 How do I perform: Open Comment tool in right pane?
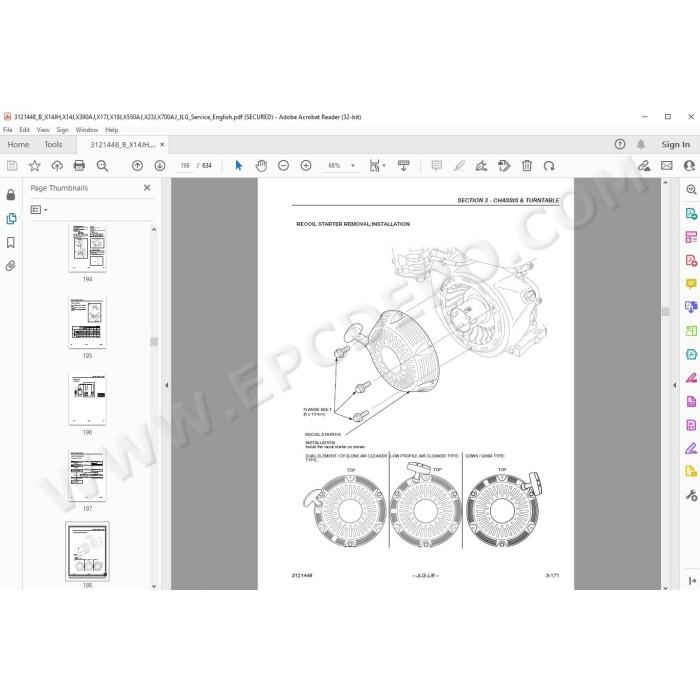691,283
